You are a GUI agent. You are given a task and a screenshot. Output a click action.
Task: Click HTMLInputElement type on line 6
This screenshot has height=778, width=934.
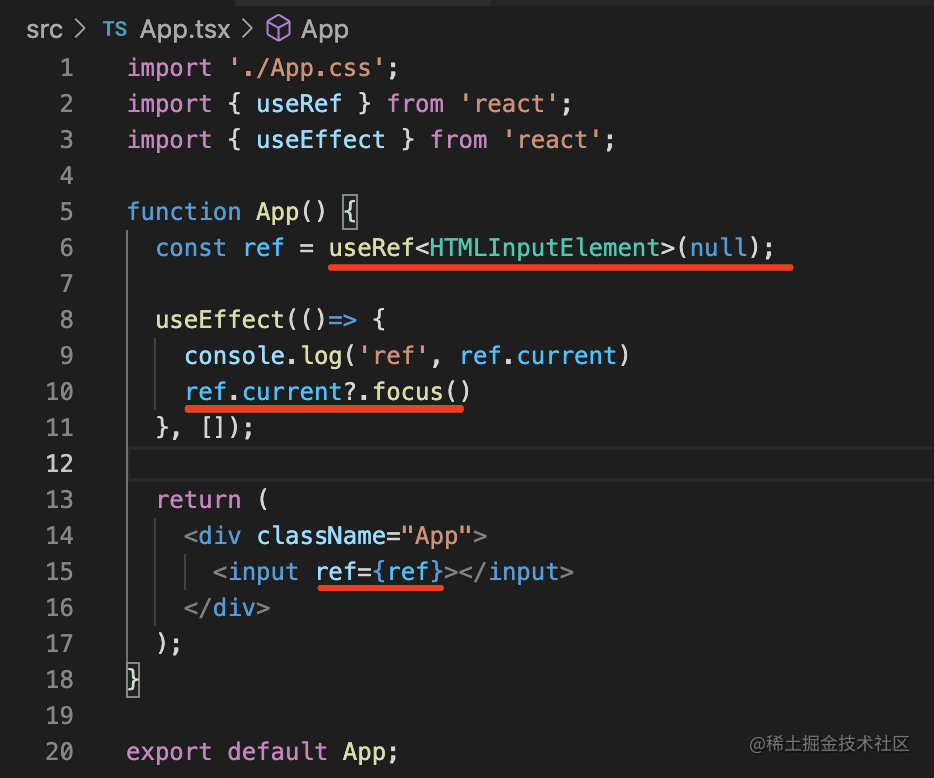pos(544,248)
